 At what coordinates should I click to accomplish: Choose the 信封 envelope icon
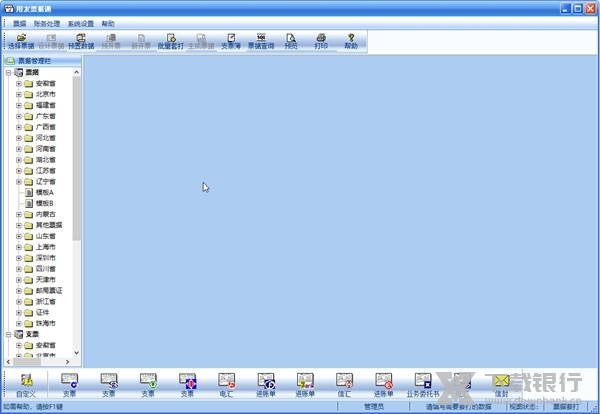coord(500,383)
